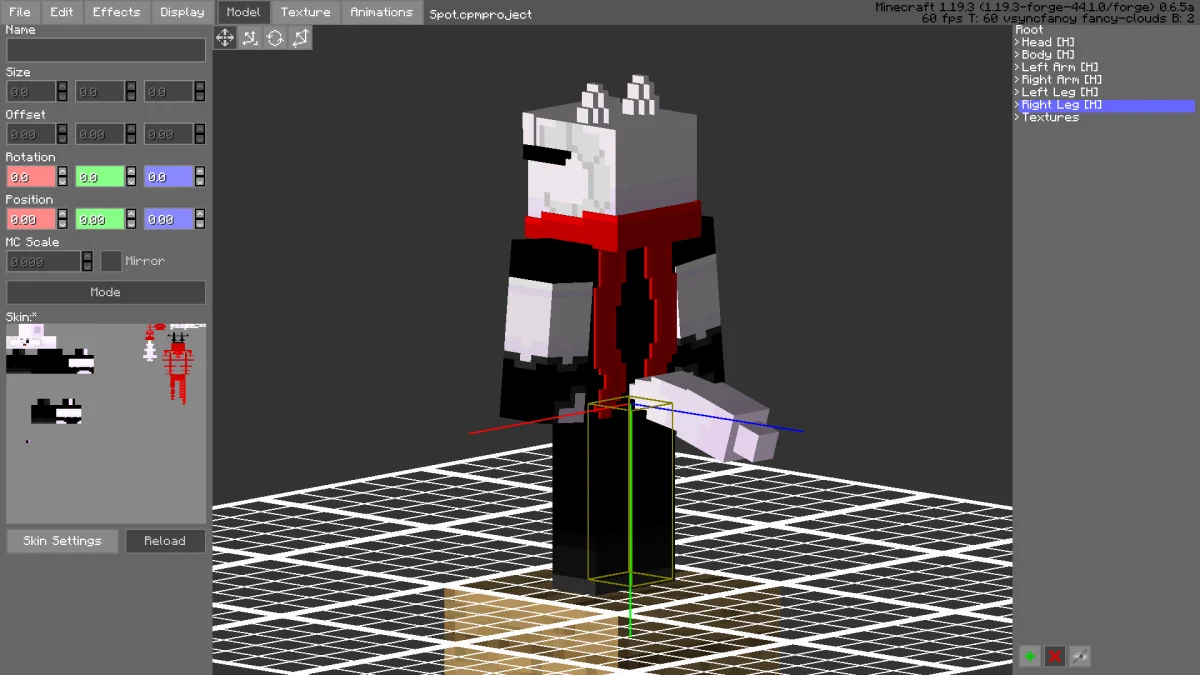
Task: Click the Name input field
Action: click(106, 50)
